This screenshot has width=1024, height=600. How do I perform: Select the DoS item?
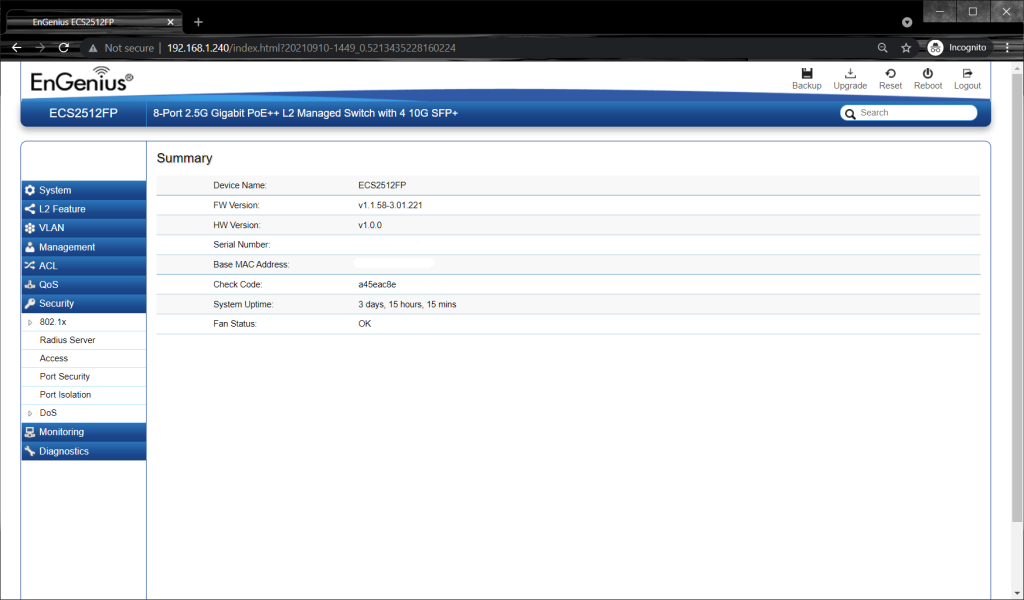(48, 413)
